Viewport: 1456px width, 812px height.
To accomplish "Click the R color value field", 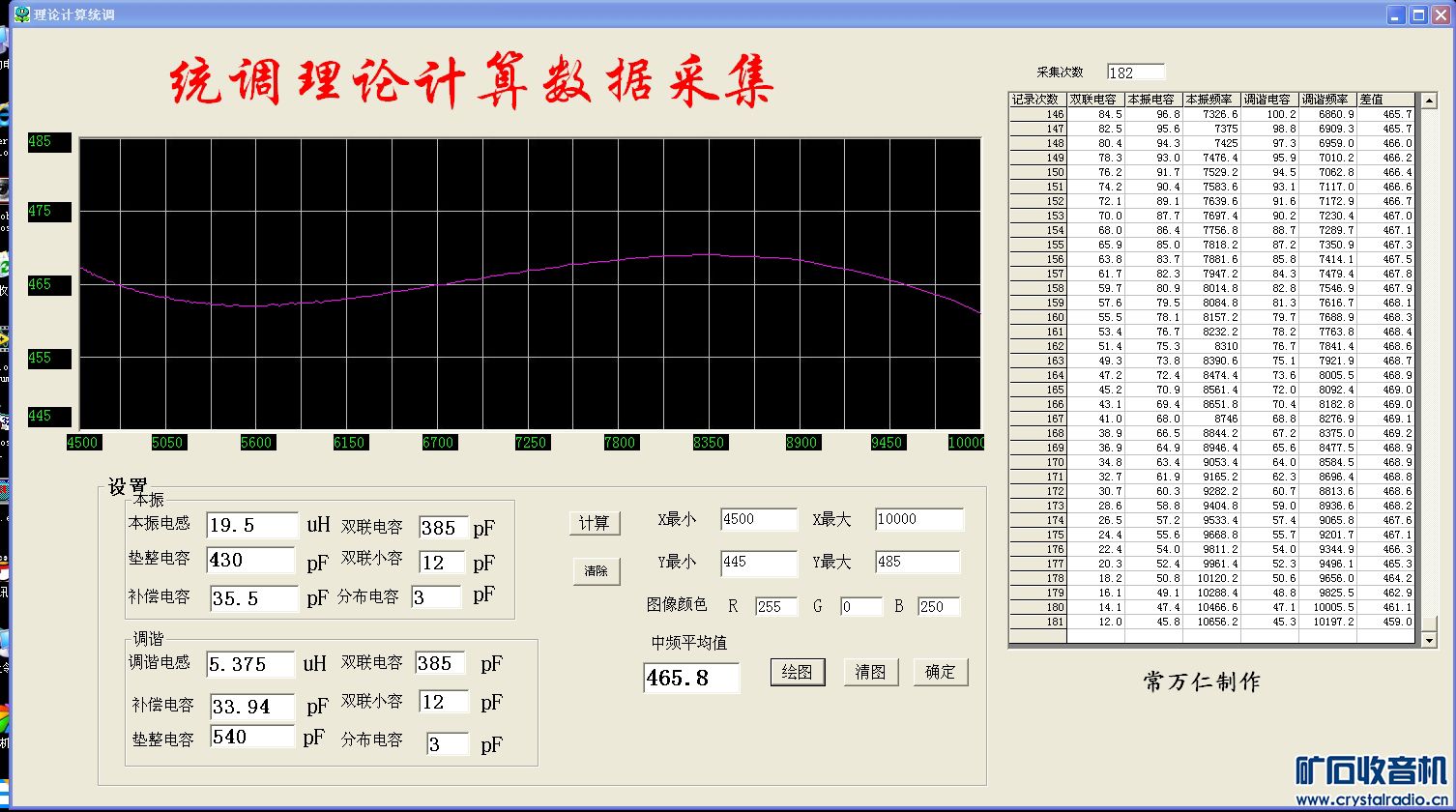I will click(x=775, y=606).
